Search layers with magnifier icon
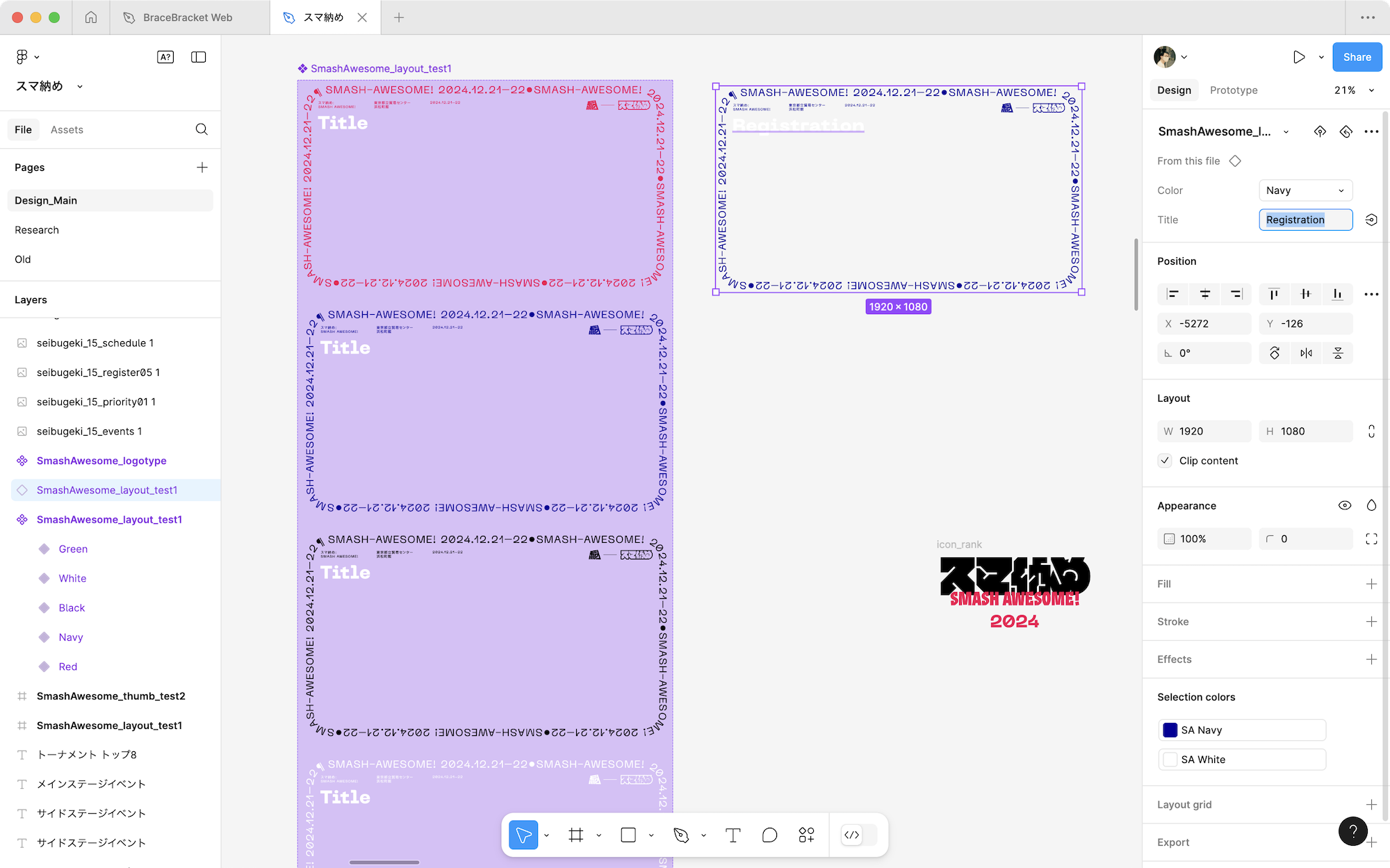This screenshot has width=1390, height=868. (x=202, y=129)
